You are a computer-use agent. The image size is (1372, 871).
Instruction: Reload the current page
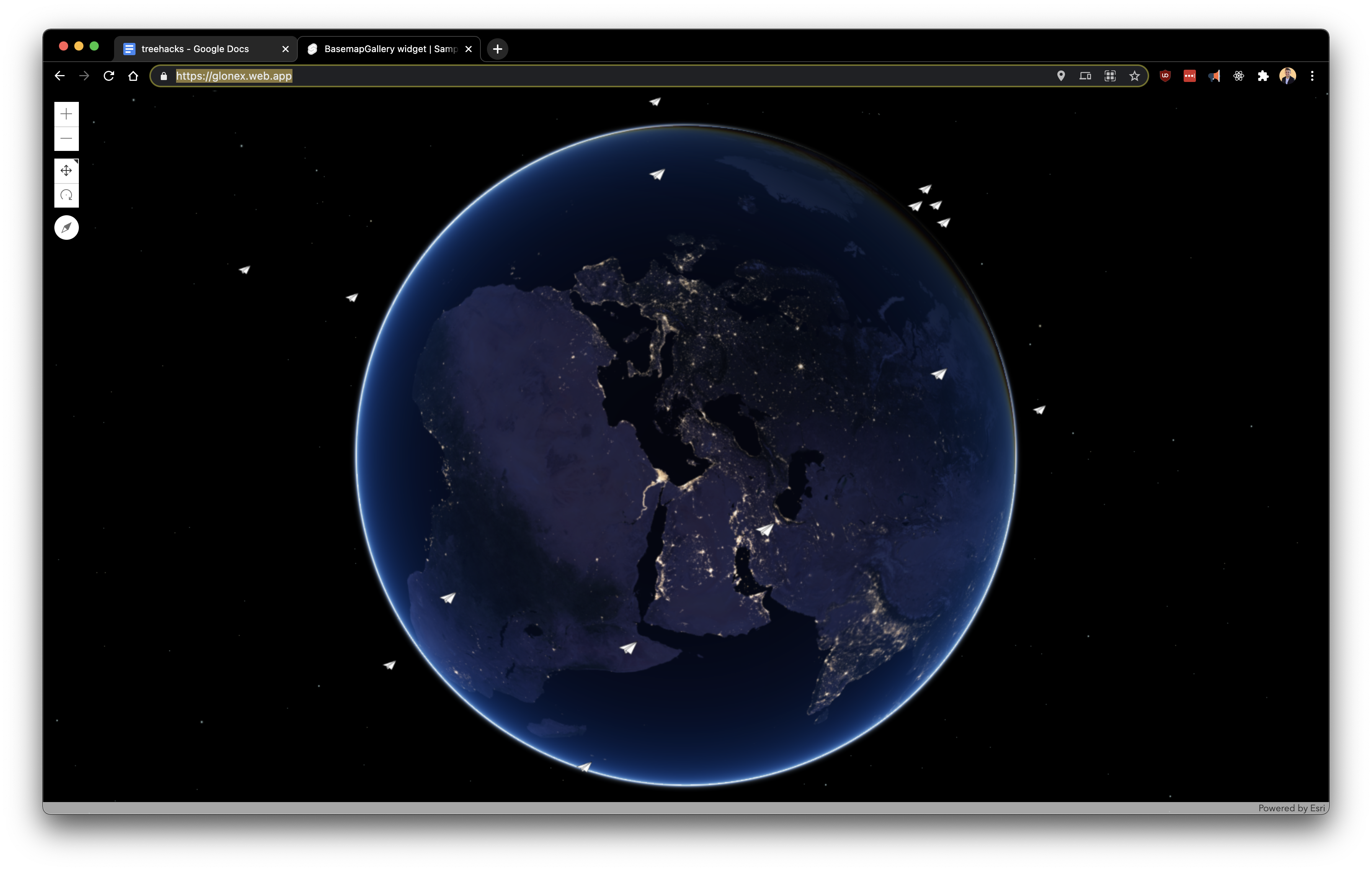109,76
